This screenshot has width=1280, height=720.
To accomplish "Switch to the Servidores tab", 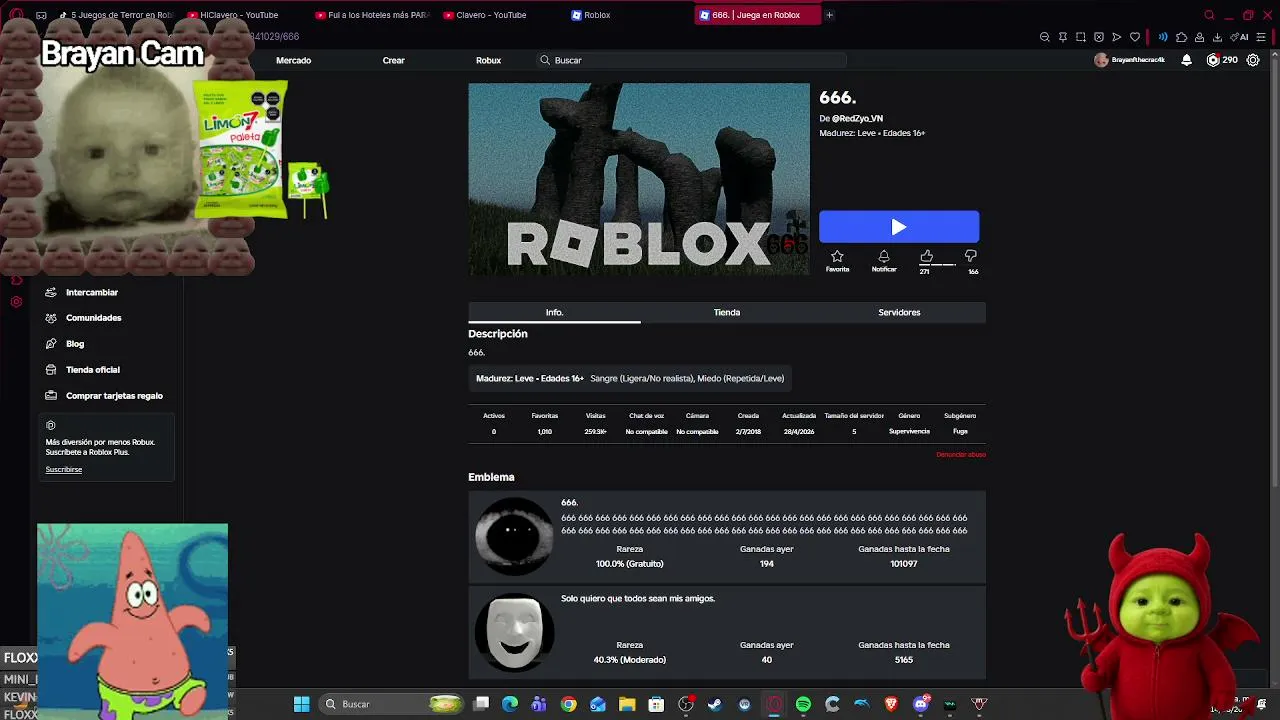I will (899, 312).
